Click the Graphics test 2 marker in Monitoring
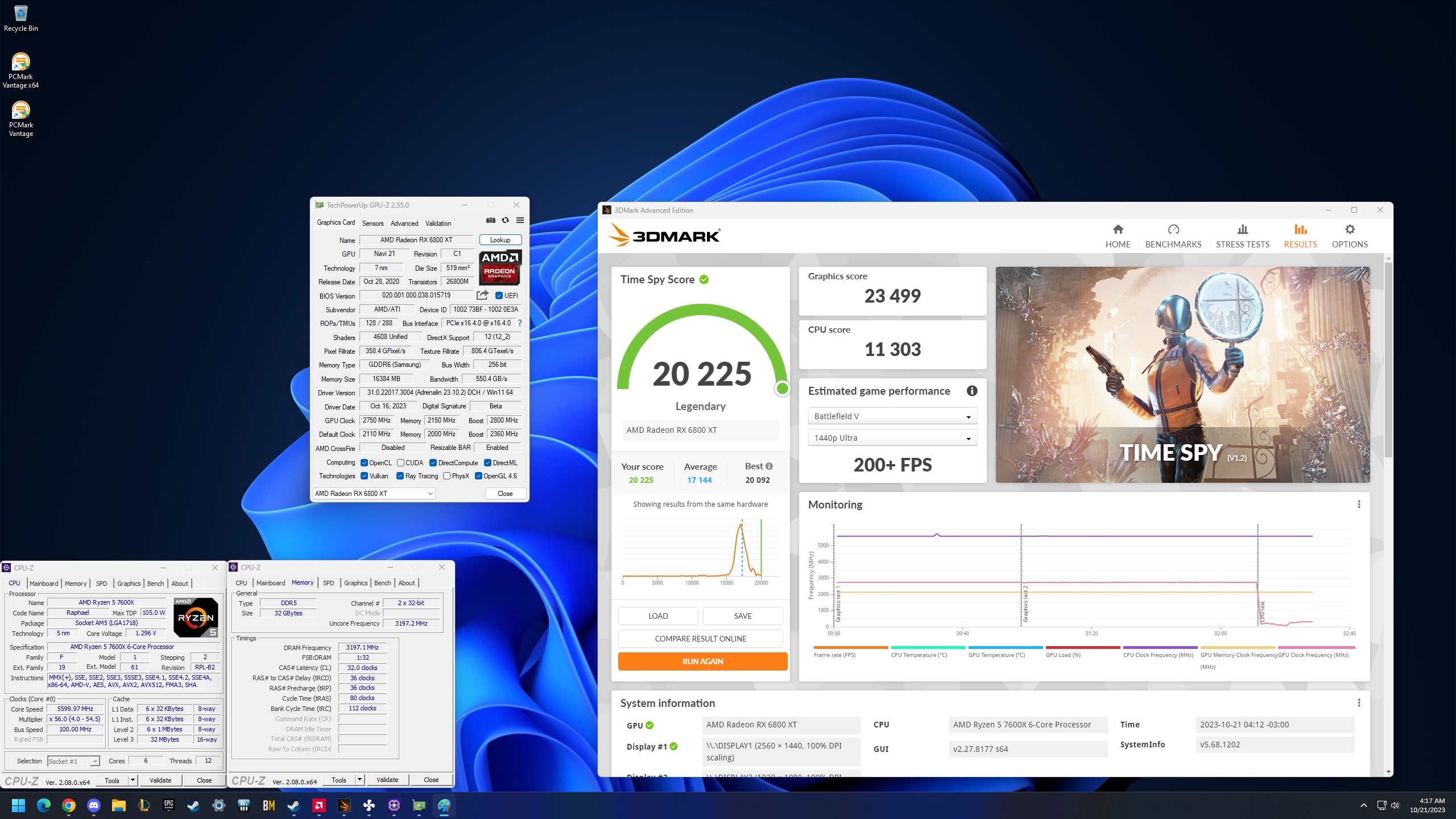The image size is (1456, 819). pyautogui.click(x=1025, y=603)
